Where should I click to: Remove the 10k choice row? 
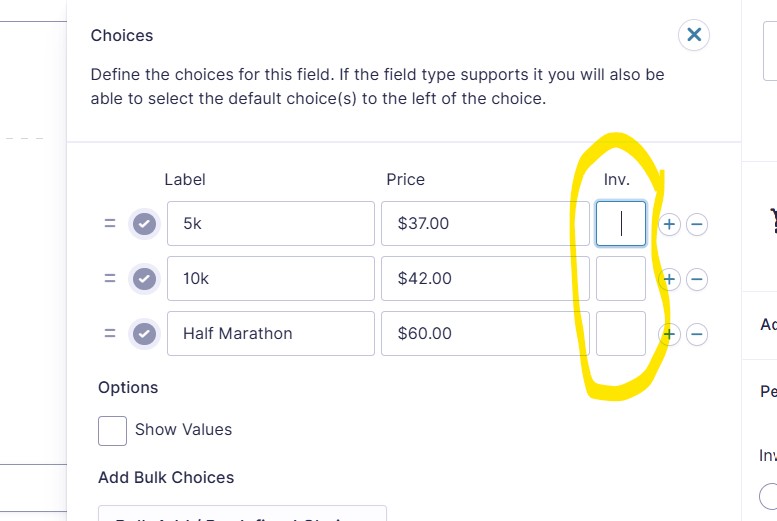point(697,279)
